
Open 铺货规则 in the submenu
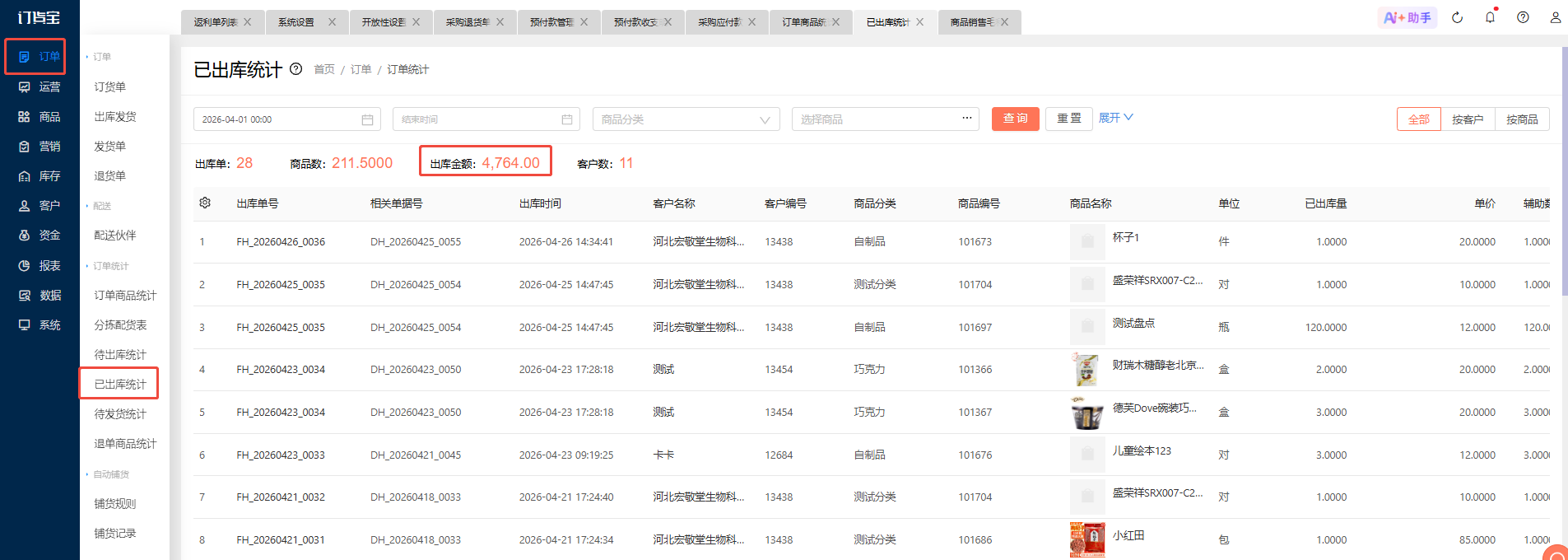point(115,504)
